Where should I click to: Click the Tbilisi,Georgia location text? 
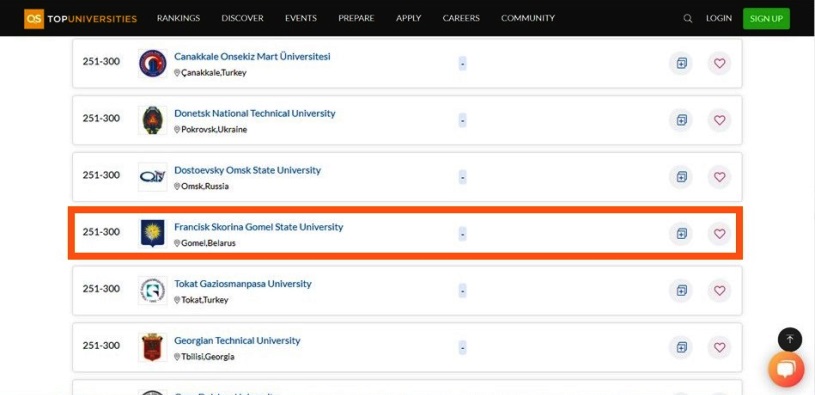click(208, 357)
